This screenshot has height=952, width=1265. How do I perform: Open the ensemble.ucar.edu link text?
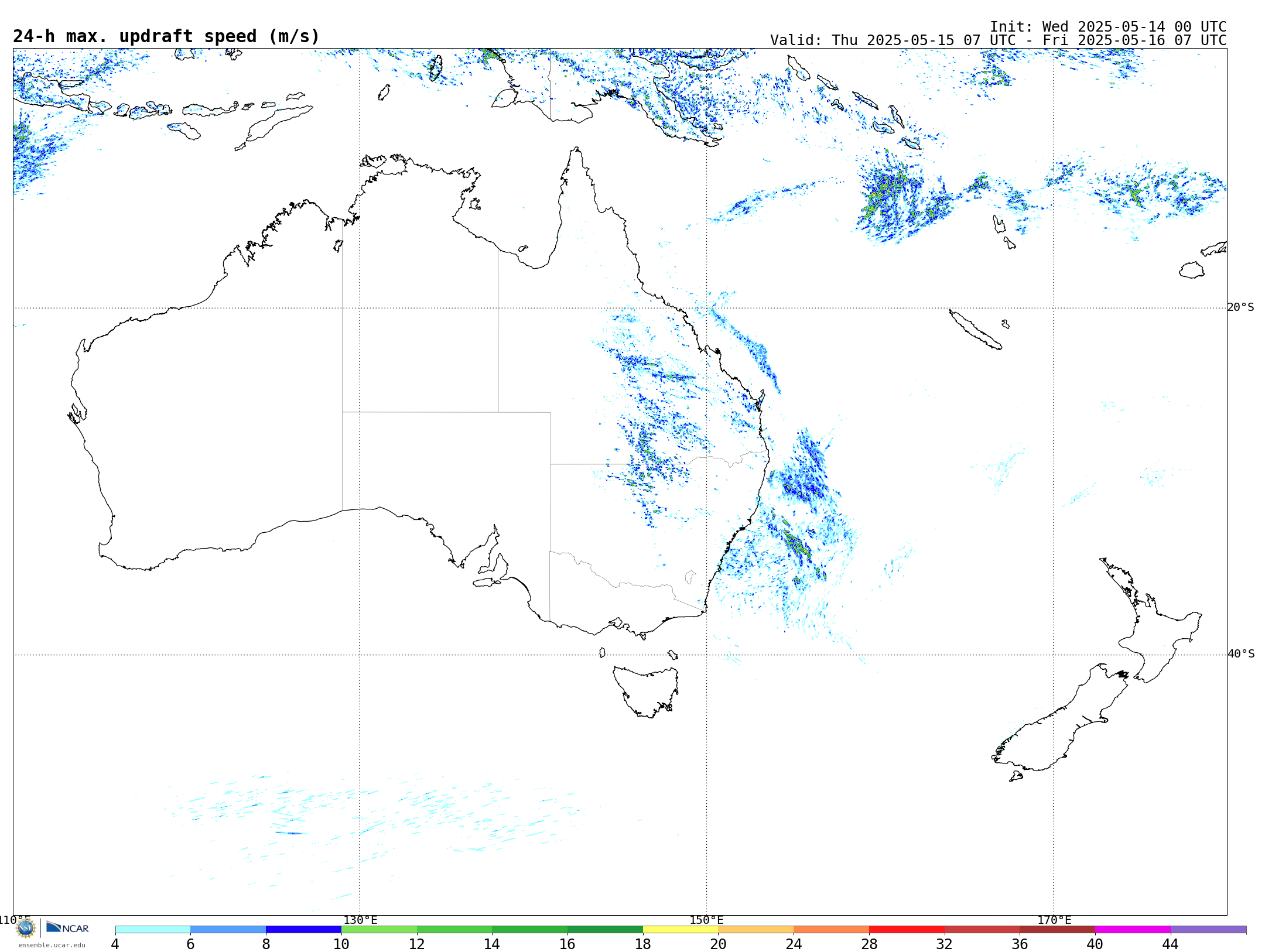point(52,945)
